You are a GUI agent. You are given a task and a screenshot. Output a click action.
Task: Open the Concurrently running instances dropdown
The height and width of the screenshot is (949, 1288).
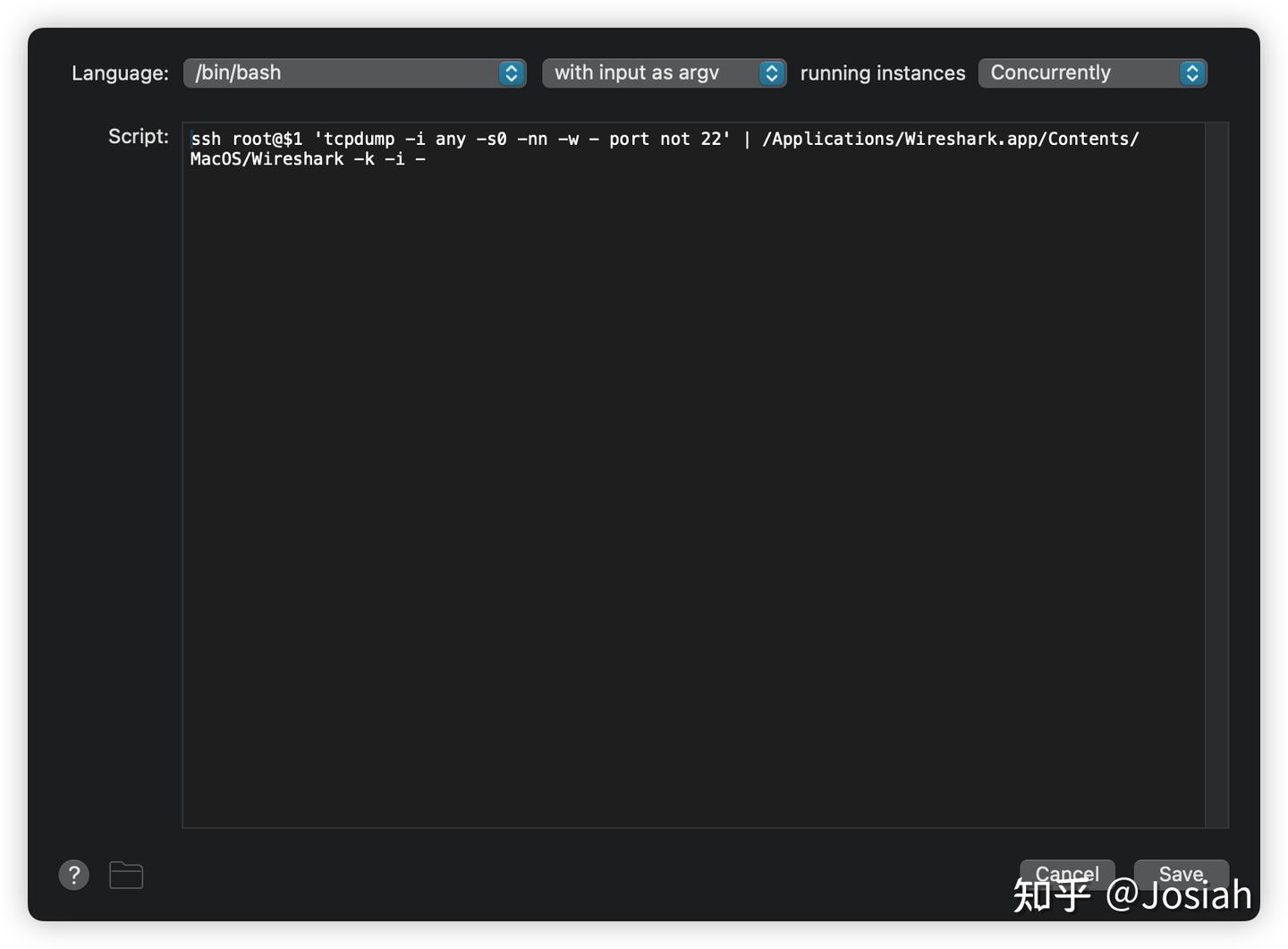(x=1093, y=73)
